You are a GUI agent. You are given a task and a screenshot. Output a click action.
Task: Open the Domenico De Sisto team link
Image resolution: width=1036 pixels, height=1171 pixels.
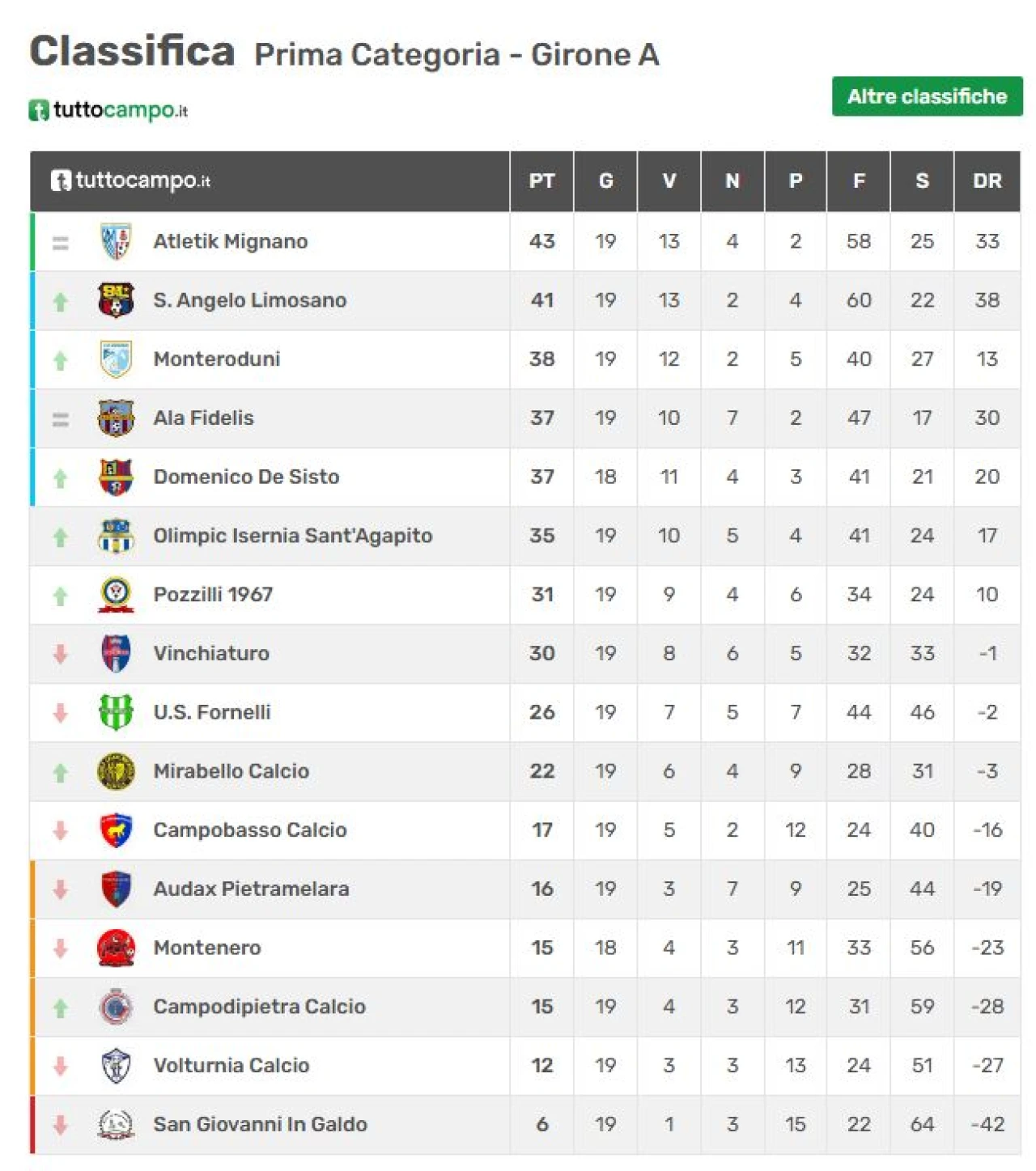point(246,477)
